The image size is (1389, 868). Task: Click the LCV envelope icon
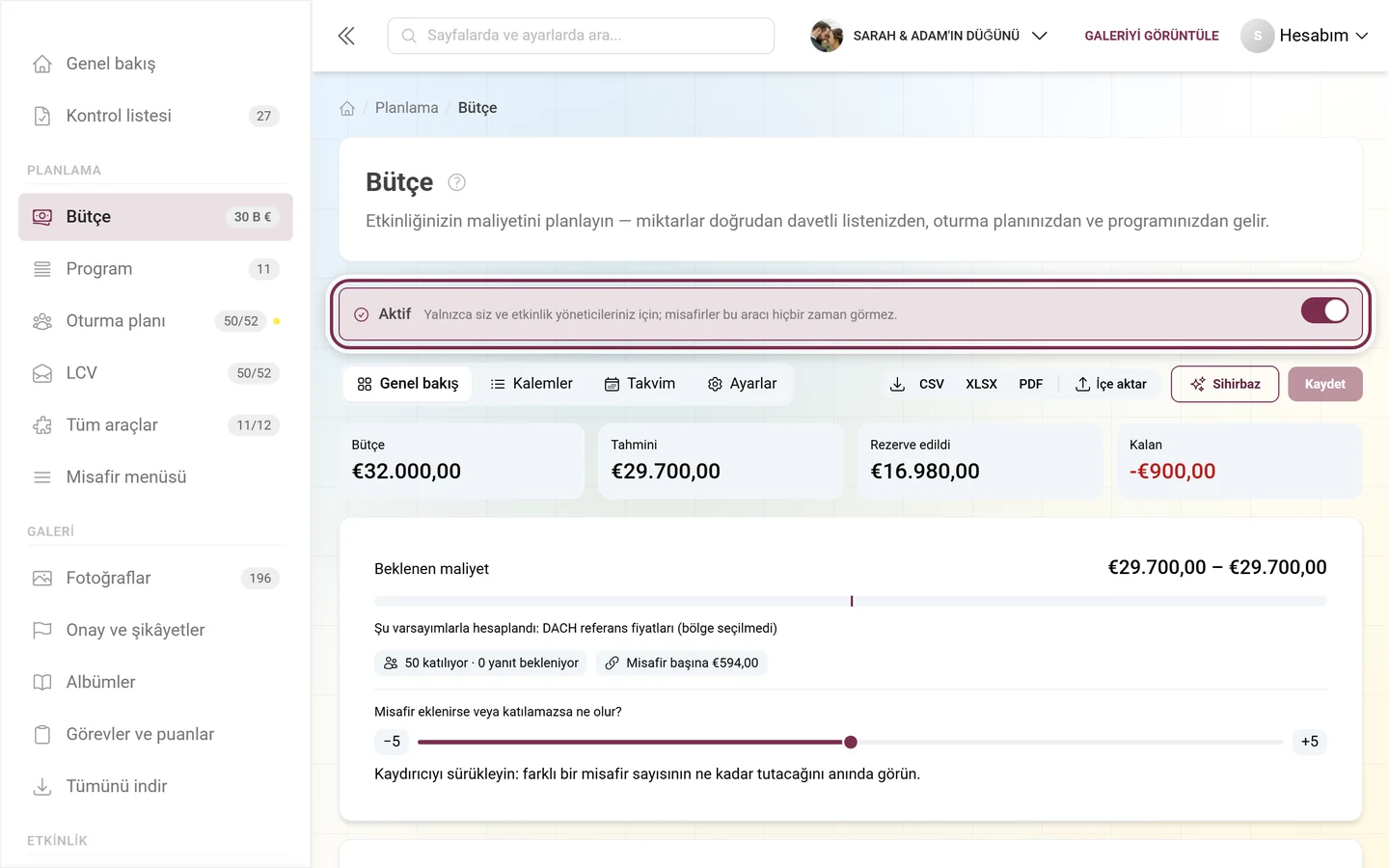(42, 373)
